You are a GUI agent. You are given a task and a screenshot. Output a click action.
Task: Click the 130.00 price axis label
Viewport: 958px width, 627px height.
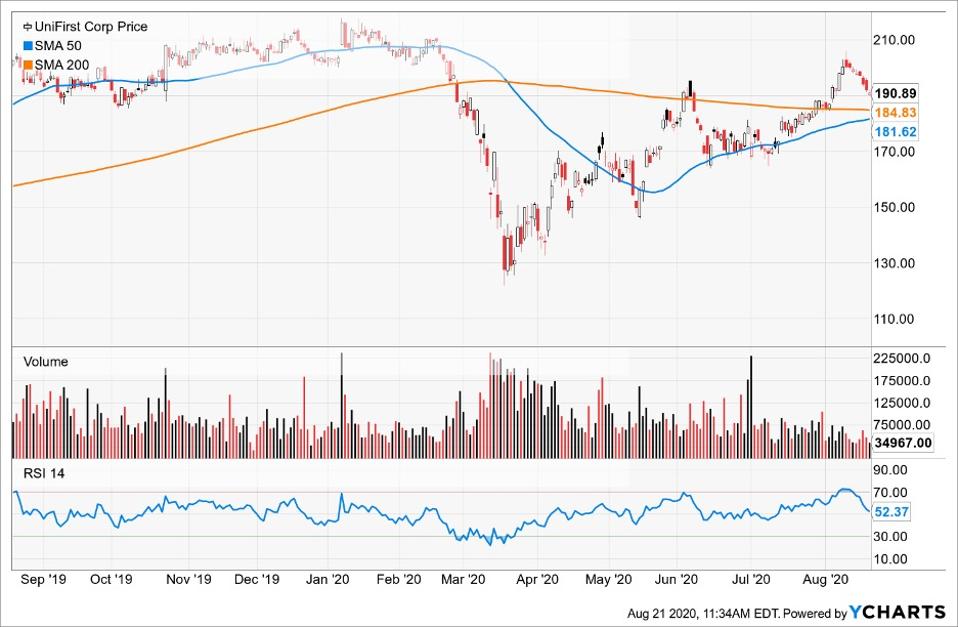pos(894,263)
